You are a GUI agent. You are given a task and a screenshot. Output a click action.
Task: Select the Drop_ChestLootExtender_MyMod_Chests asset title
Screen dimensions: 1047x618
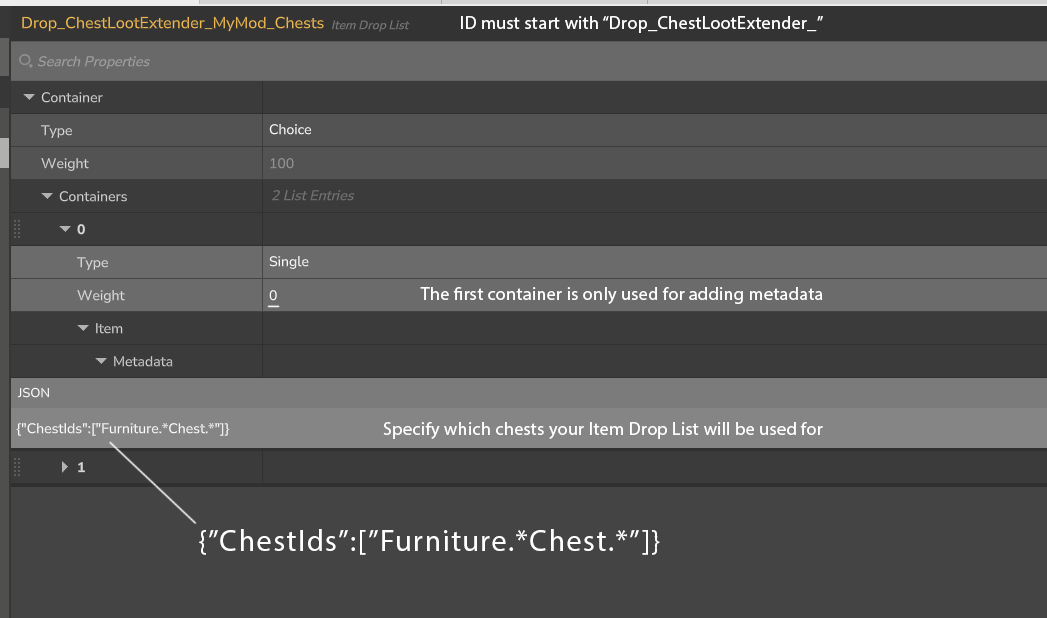point(172,23)
